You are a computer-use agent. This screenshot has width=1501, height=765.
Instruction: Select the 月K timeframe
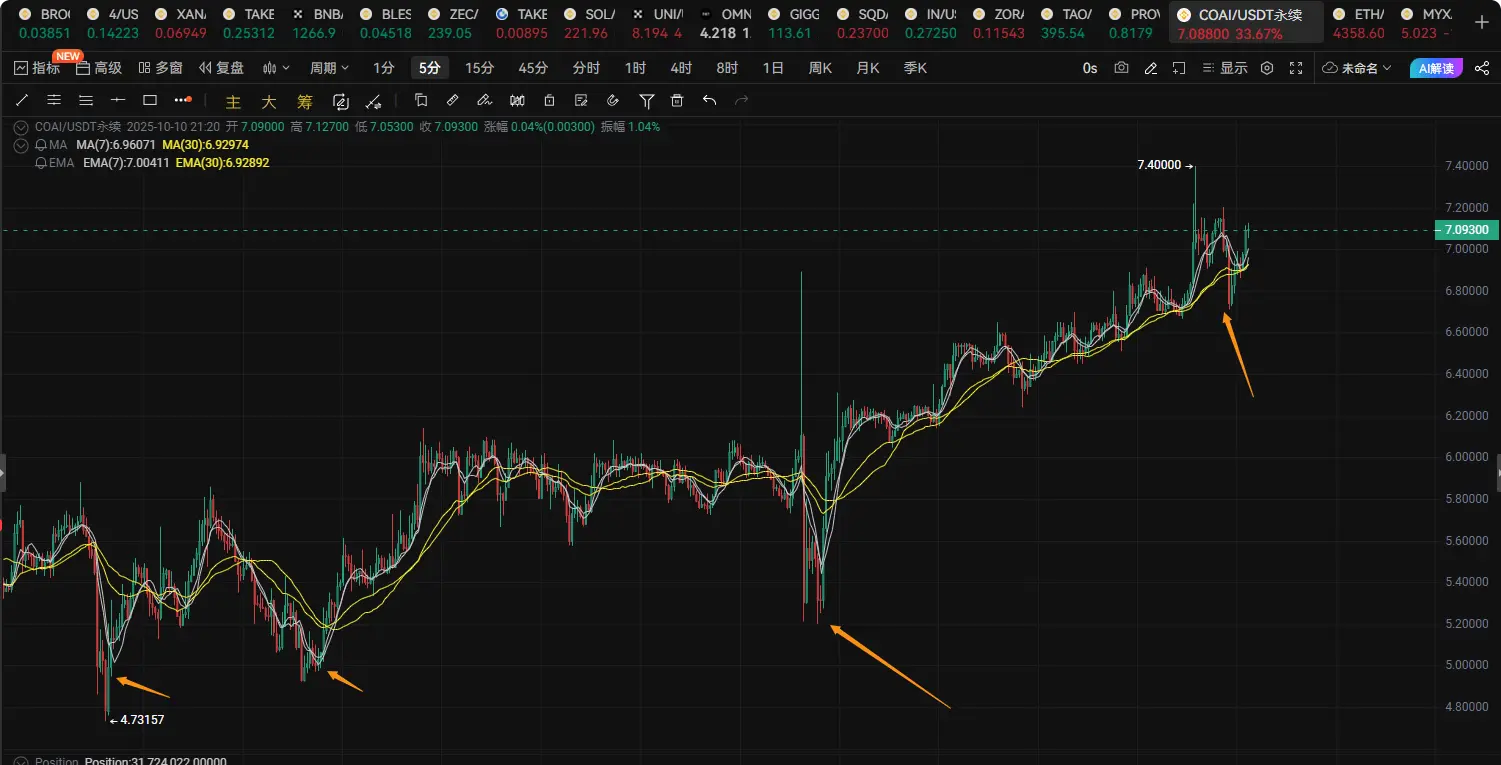click(x=868, y=68)
